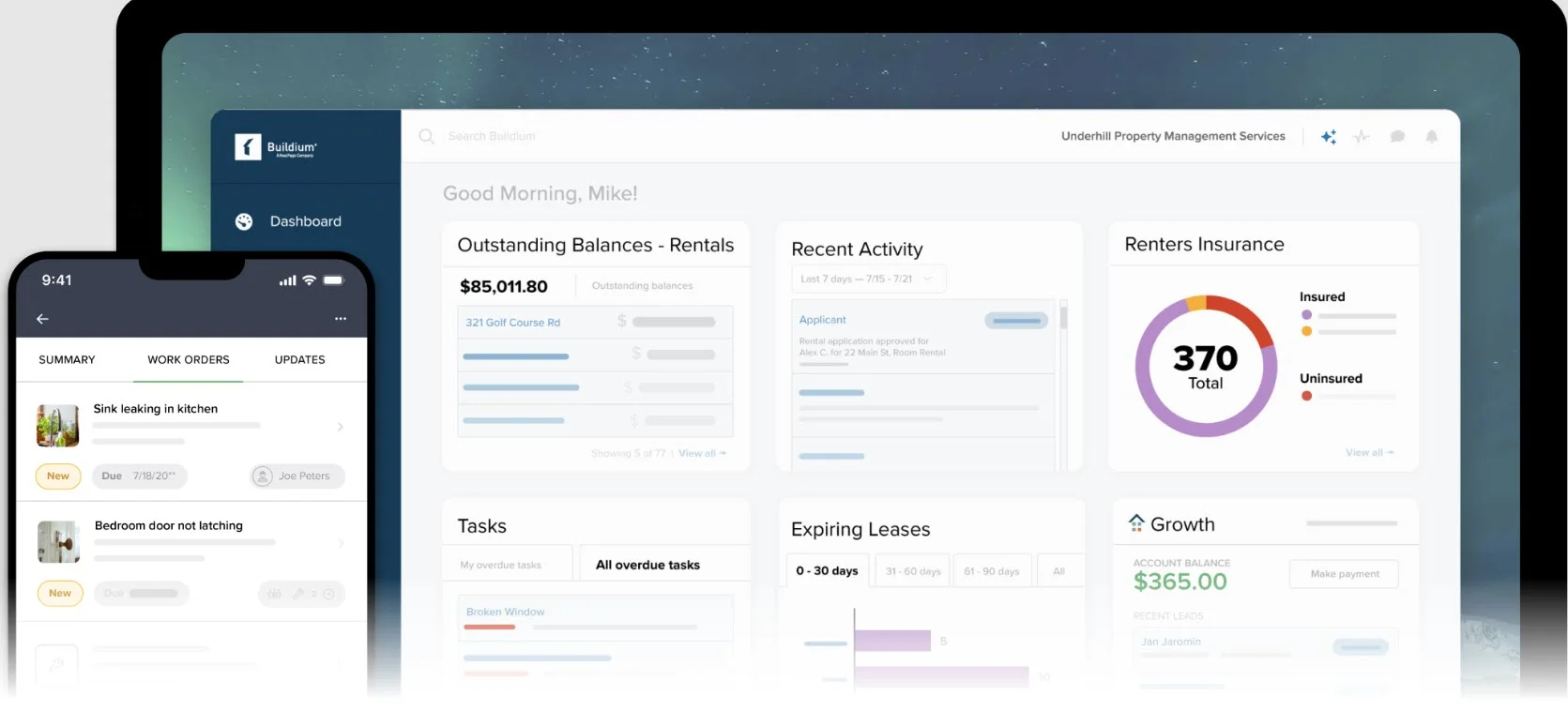Select the 0 - 30 days leases tab

(x=827, y=570)
